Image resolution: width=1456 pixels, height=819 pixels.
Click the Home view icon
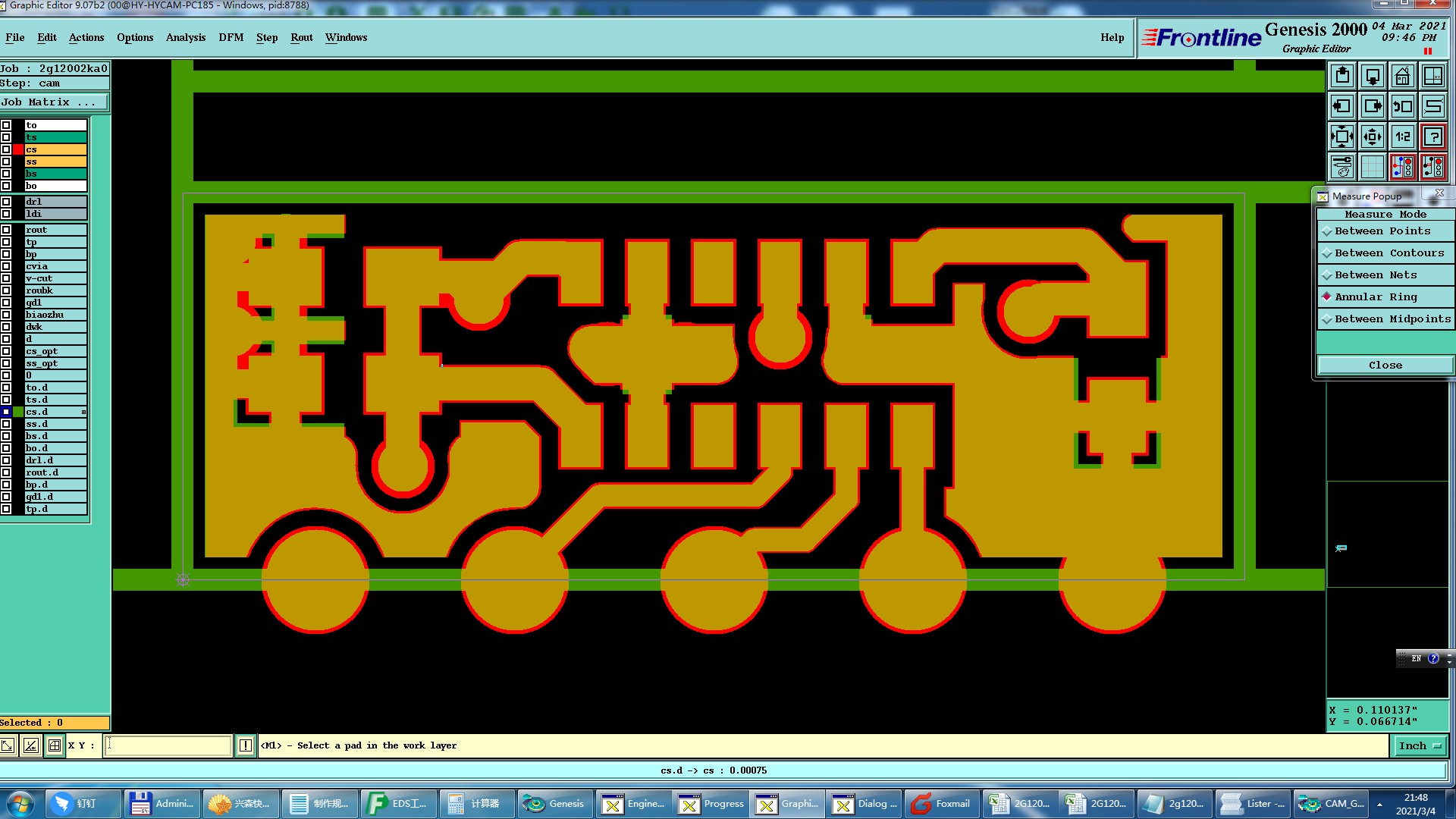click(1402, 77)
